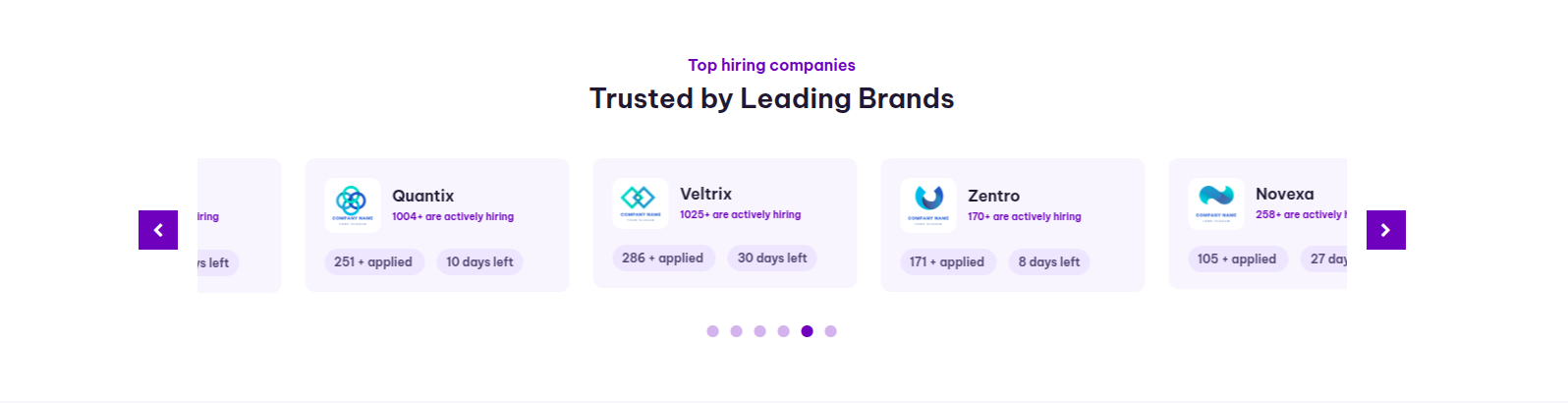
Task: Open the Veltrix company name link
Action: point(706,194)
